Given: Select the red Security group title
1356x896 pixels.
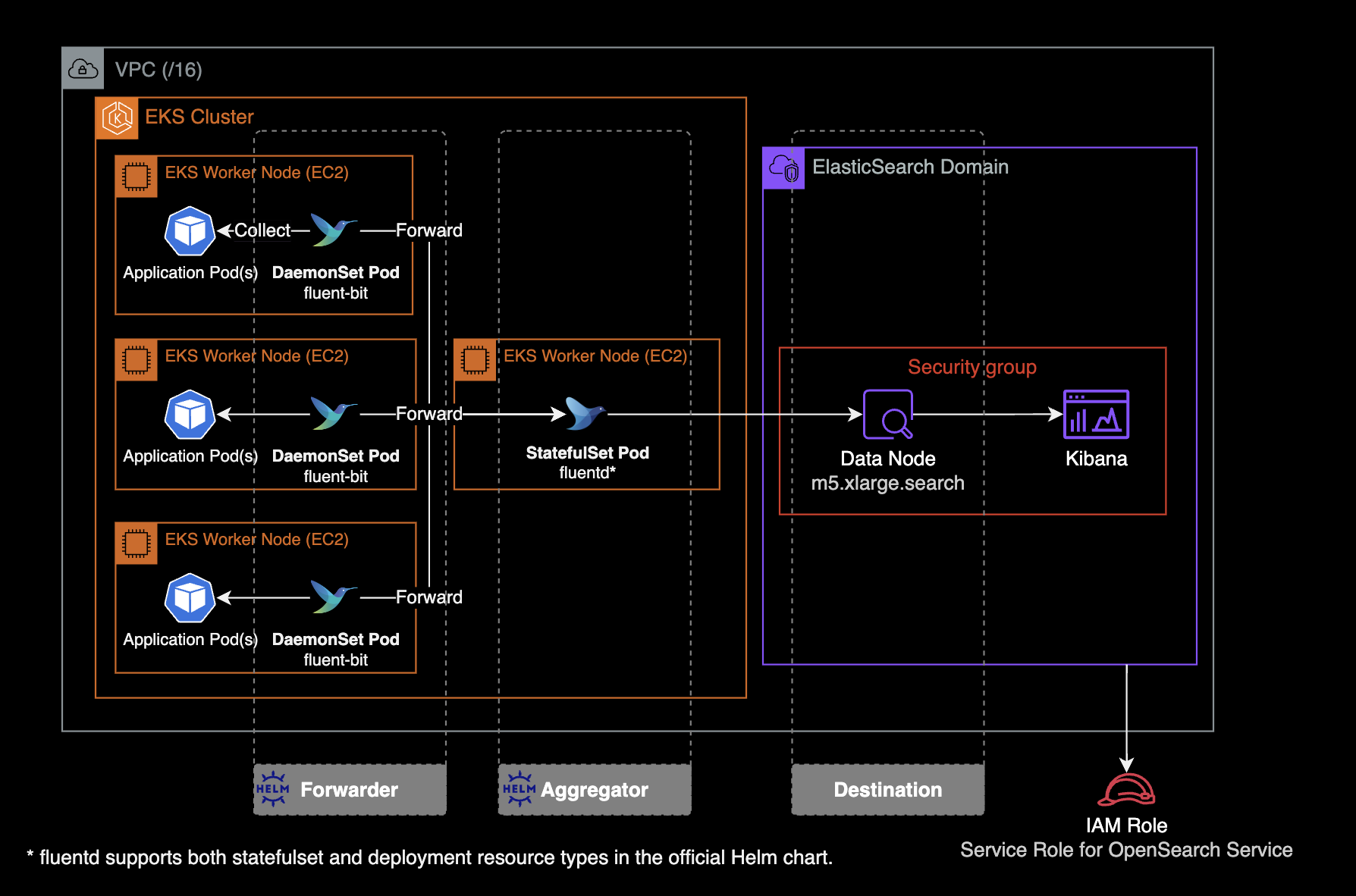Looking at the screenshot, I should (971, 367).
